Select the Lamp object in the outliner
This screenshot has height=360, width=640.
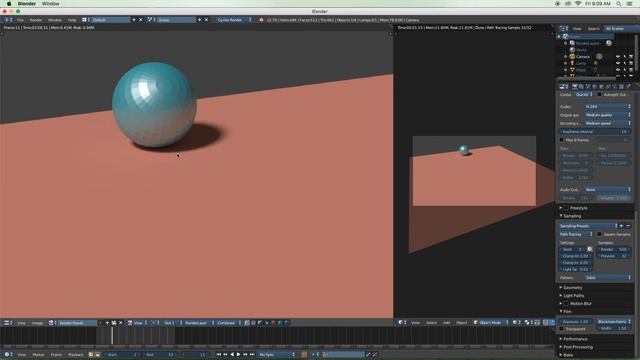pyautogui.click(x=581, y=63)
